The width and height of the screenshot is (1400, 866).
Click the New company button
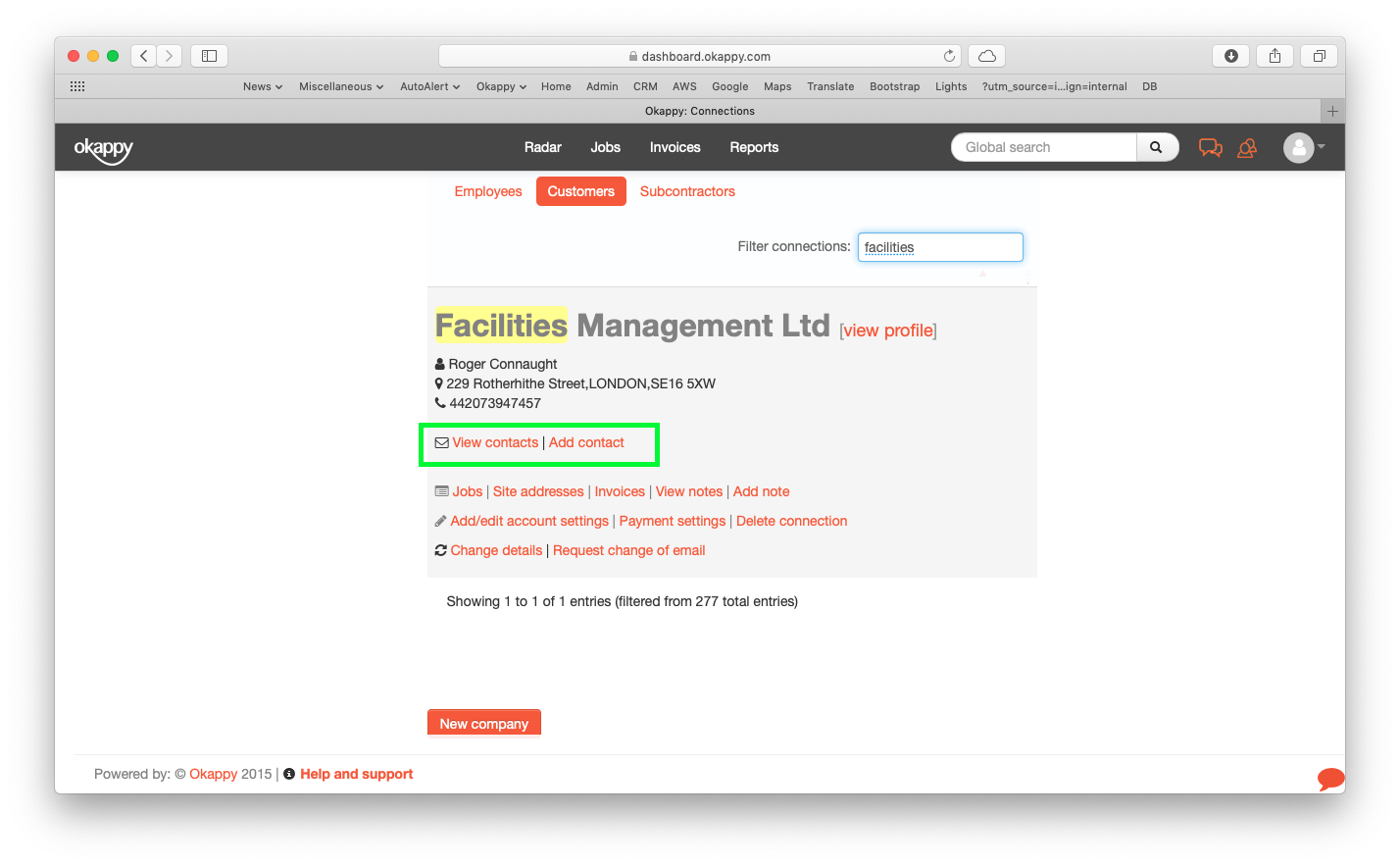pos(484,723)
